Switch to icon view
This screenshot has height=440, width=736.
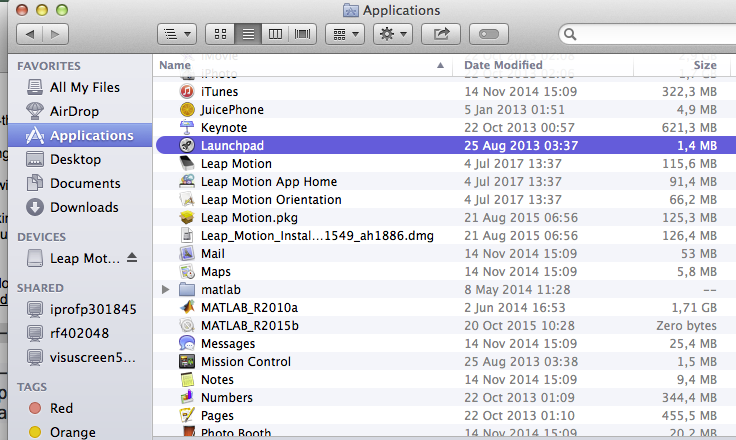pos(220,34)
